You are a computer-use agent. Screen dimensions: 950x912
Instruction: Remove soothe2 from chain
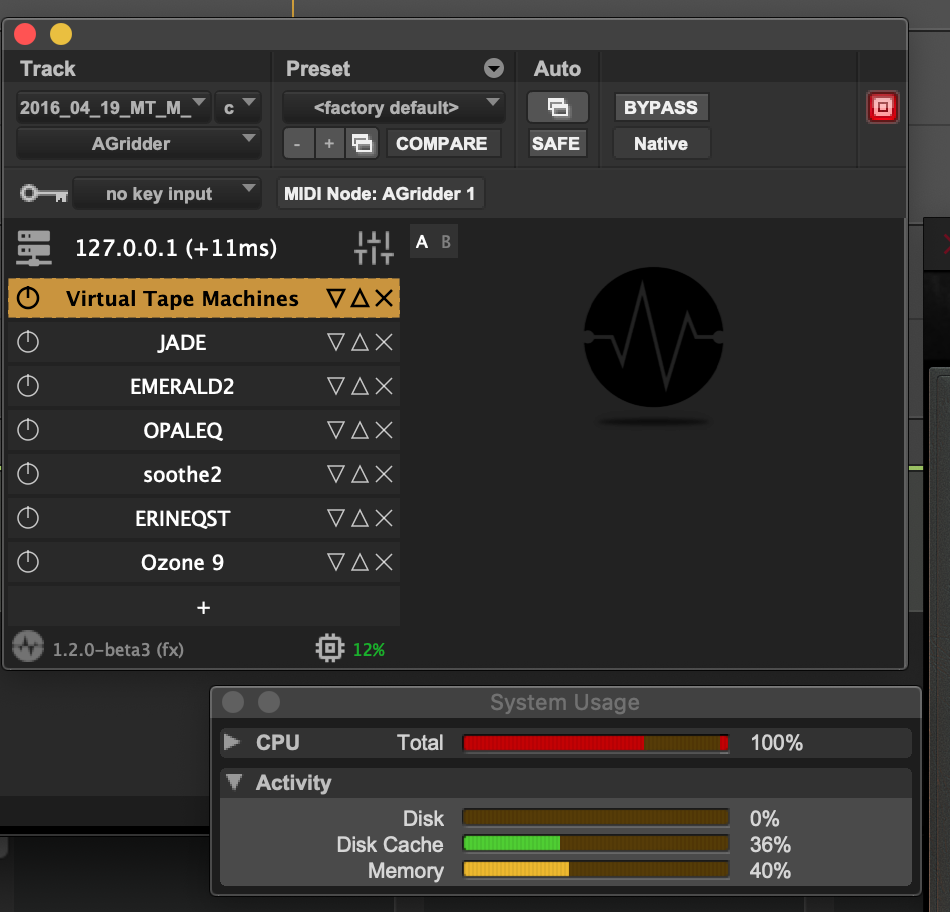tap(384, 474)
